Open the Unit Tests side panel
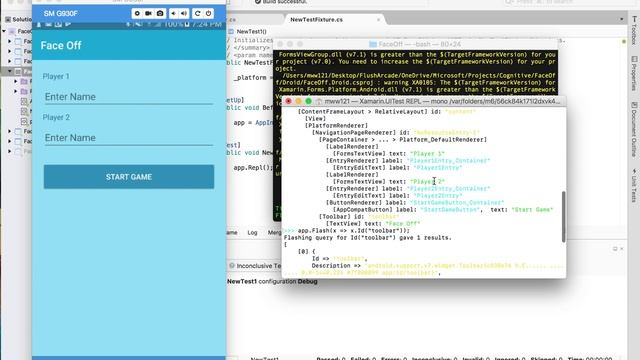The height and width of the screenshot is (360, 640). pos(634,186)
